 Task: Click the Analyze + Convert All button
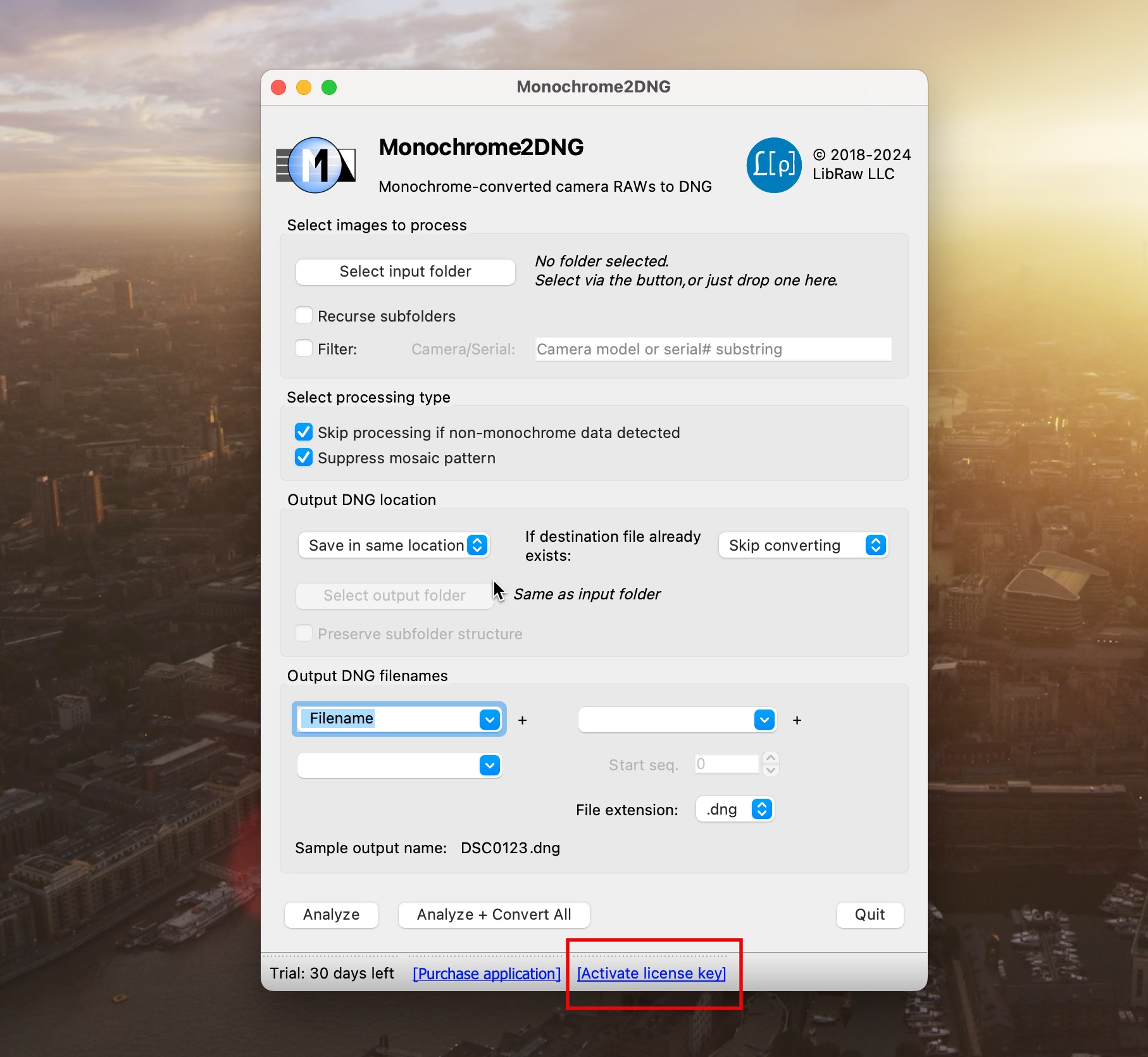tap(494, 915)
